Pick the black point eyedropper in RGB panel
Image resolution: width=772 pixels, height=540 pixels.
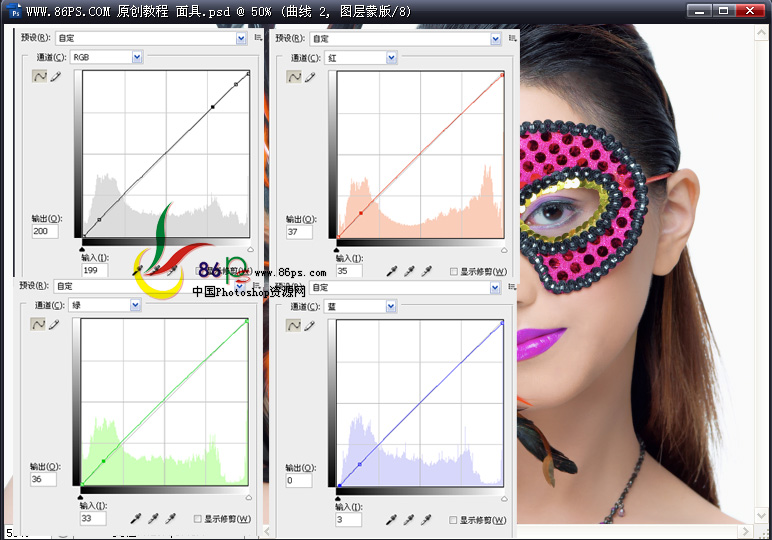pos(137,270)
